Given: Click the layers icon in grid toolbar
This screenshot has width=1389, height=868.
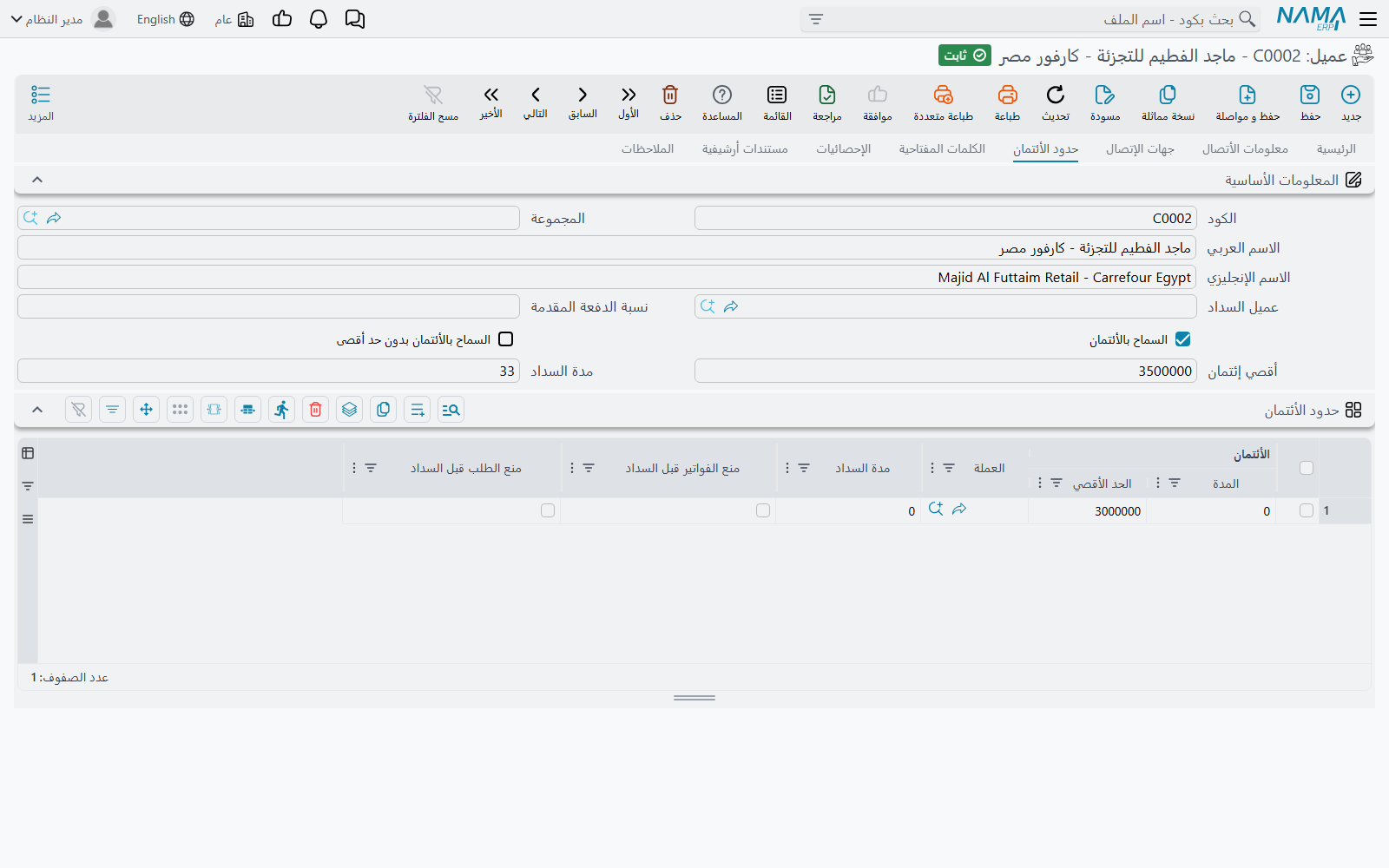Looking at the screenshot, I should pyautogui.click(x=350, y=410).
